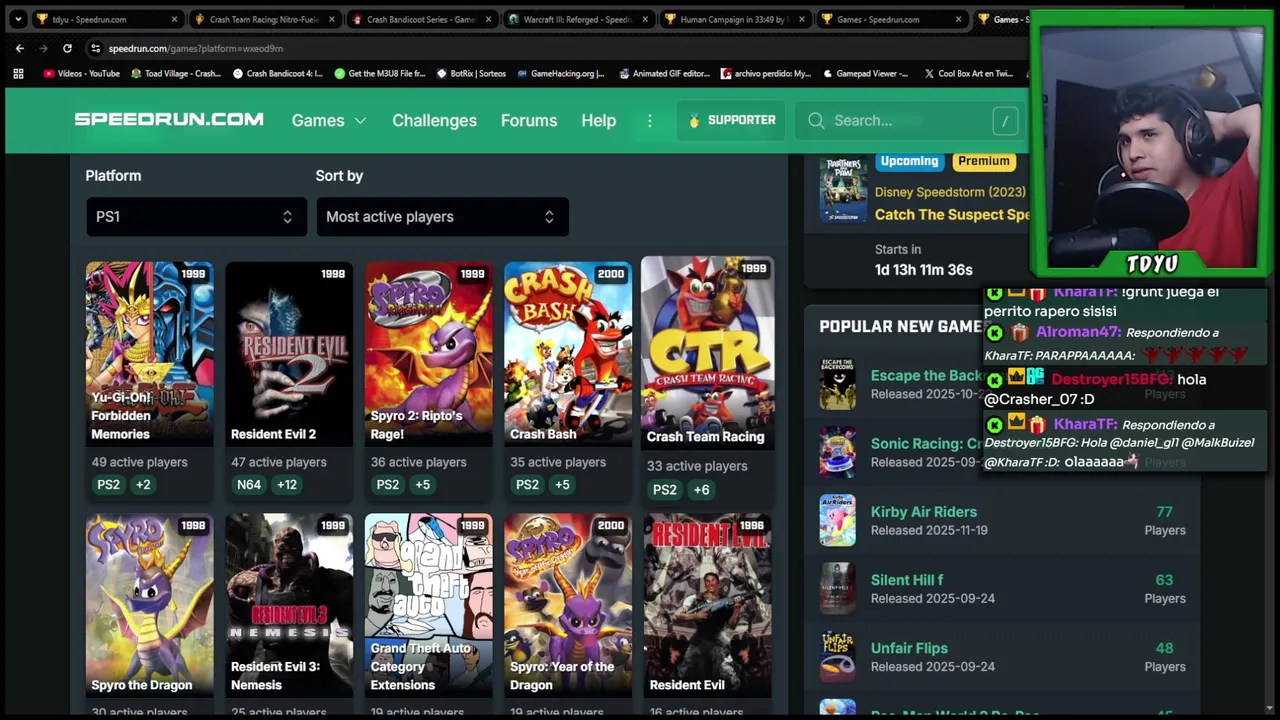The height and width of the screenshot is (720, 1280).
Task: Click the SUPPORTER button
Action: [731, 120]
